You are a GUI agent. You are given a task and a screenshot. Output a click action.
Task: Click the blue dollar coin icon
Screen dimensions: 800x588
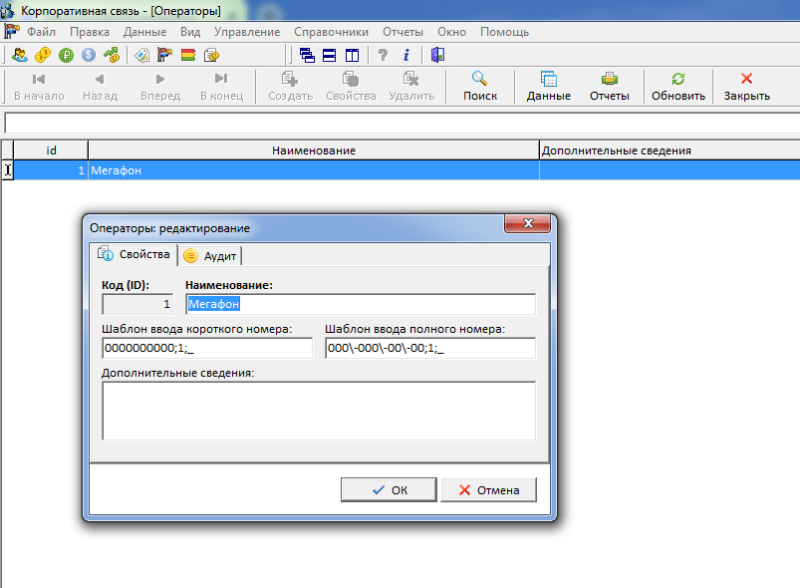pyautogui.click(x=89, y=55)
